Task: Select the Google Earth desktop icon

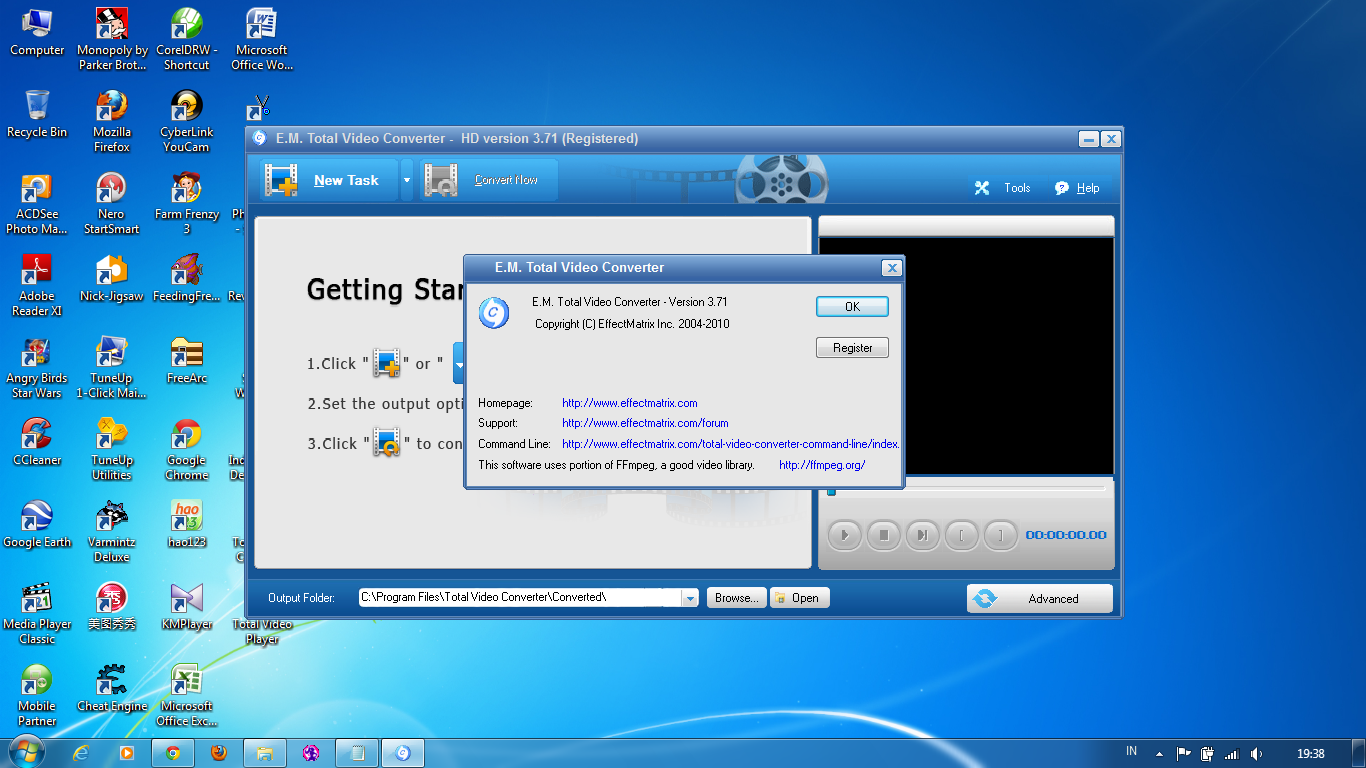Action: (37, 524)
